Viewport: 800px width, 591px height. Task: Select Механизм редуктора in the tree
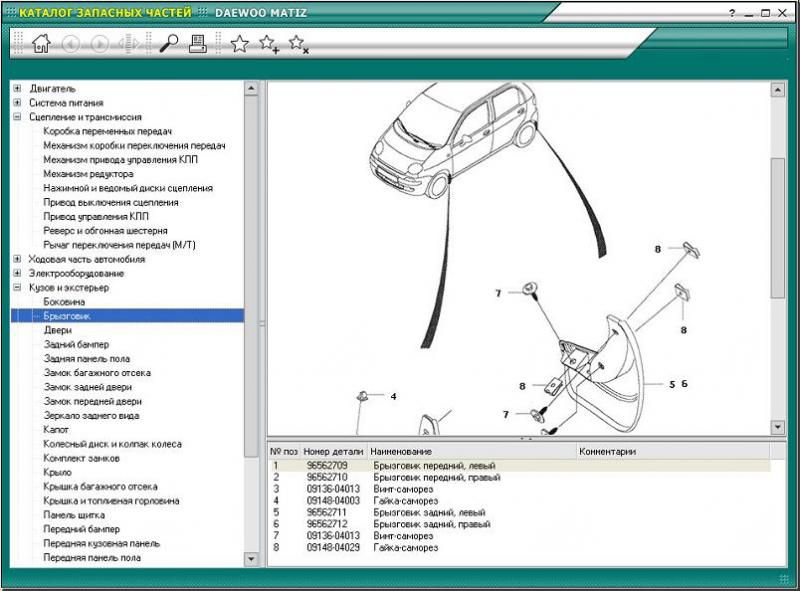pos(88,173)
